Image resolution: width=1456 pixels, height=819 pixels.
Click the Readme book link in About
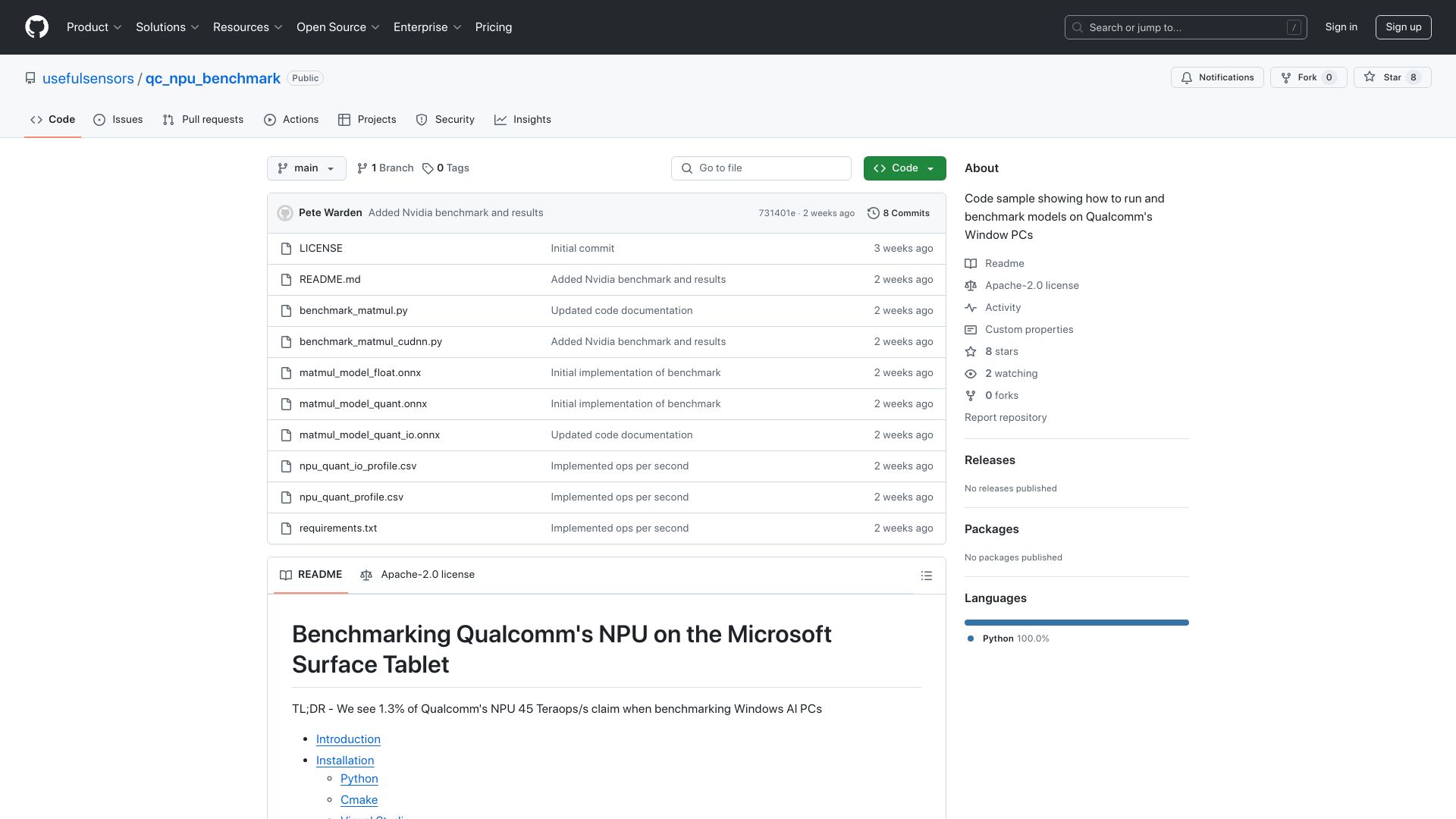pos(994,264)
